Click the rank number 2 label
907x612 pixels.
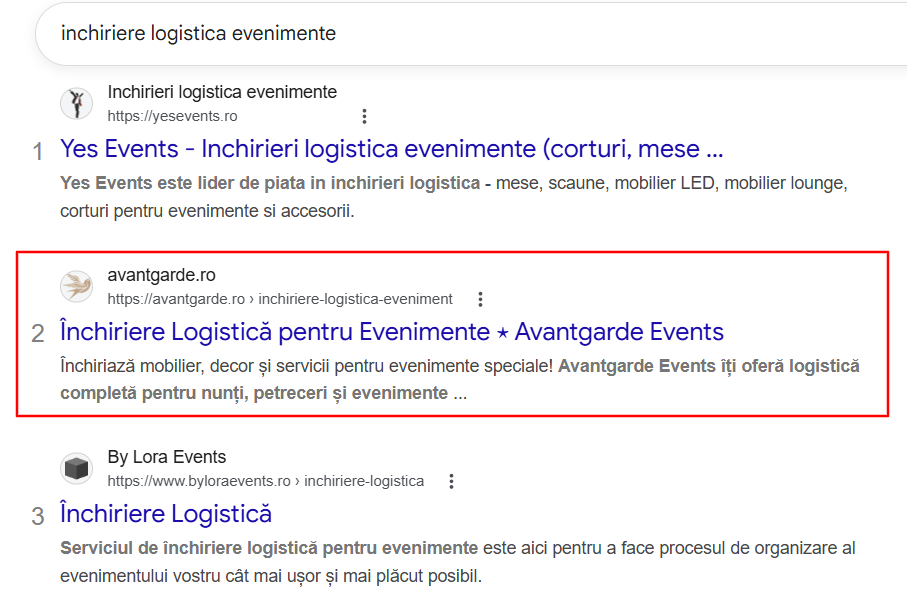pos(38,333)
